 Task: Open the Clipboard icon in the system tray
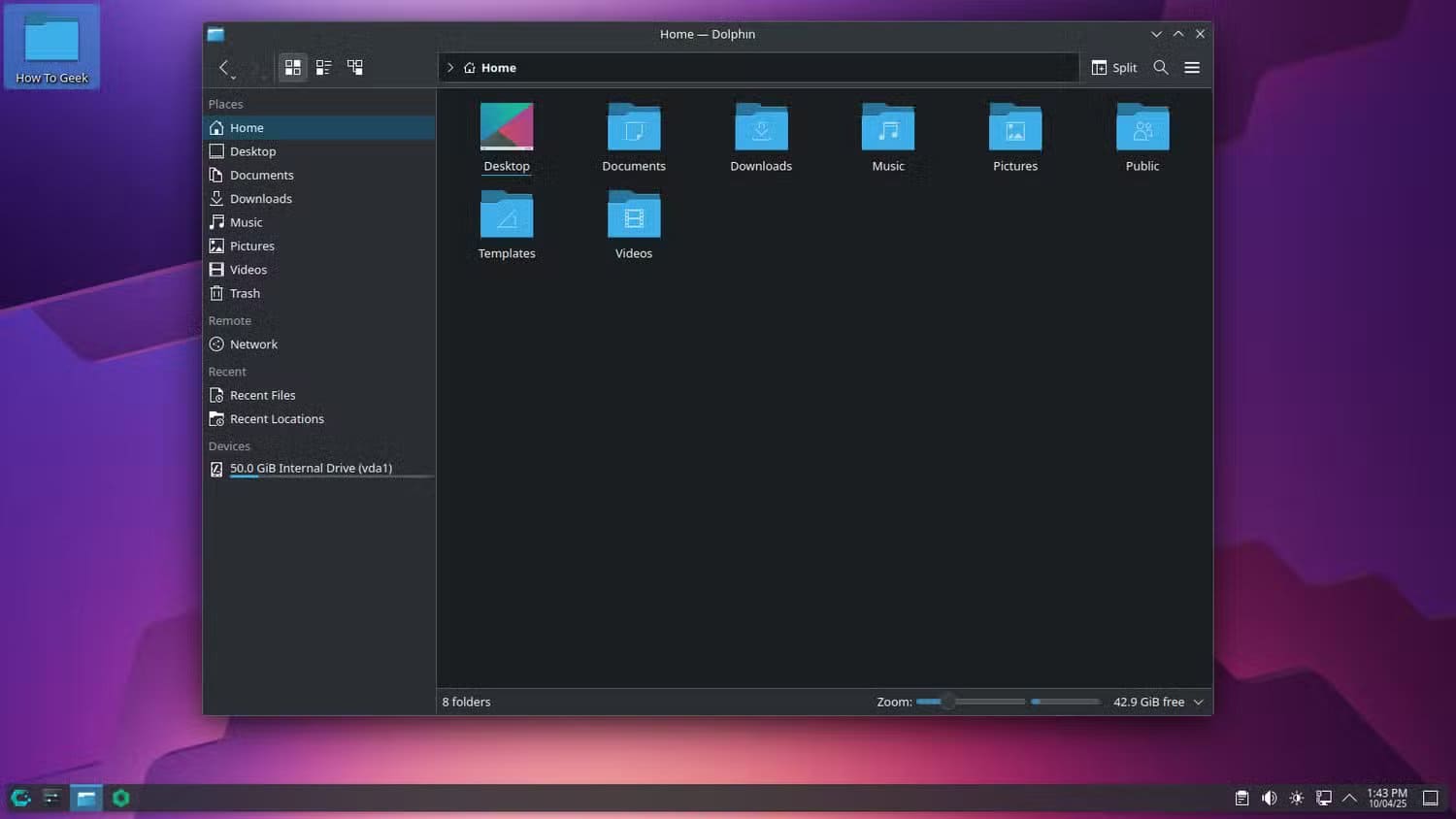(1241, 798)
